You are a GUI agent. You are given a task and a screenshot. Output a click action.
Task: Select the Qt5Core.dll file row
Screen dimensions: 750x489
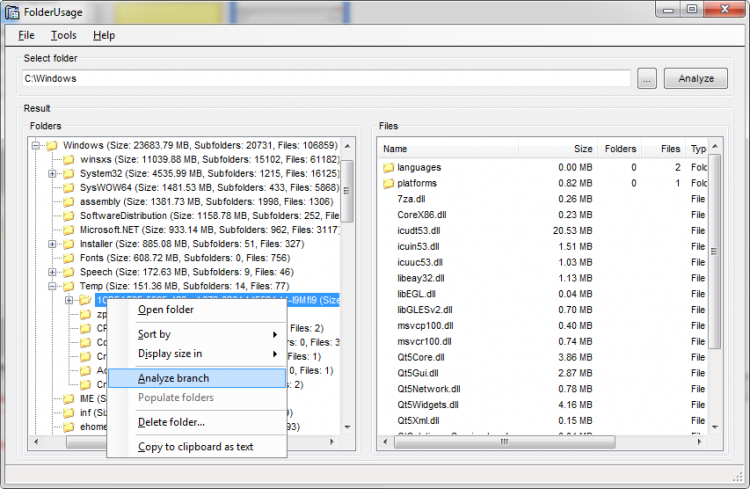[544, 357]
